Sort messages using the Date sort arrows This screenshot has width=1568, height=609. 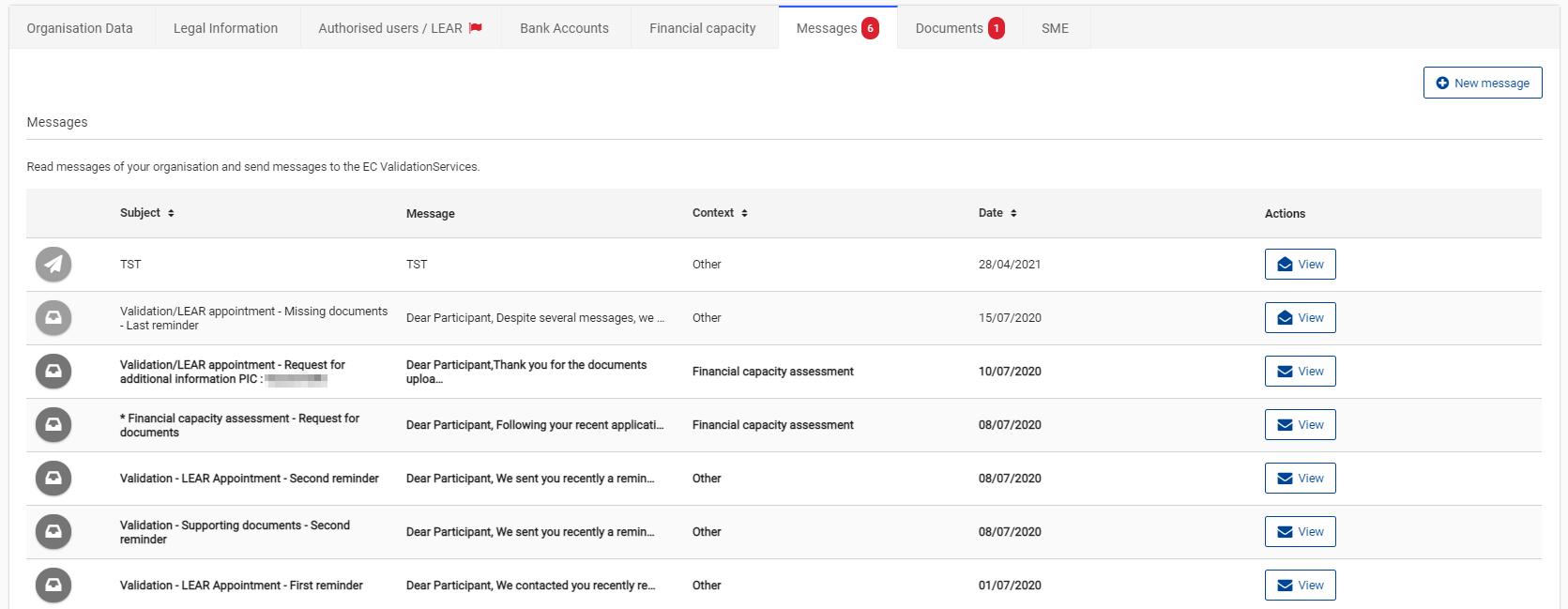coord(1013,214)
